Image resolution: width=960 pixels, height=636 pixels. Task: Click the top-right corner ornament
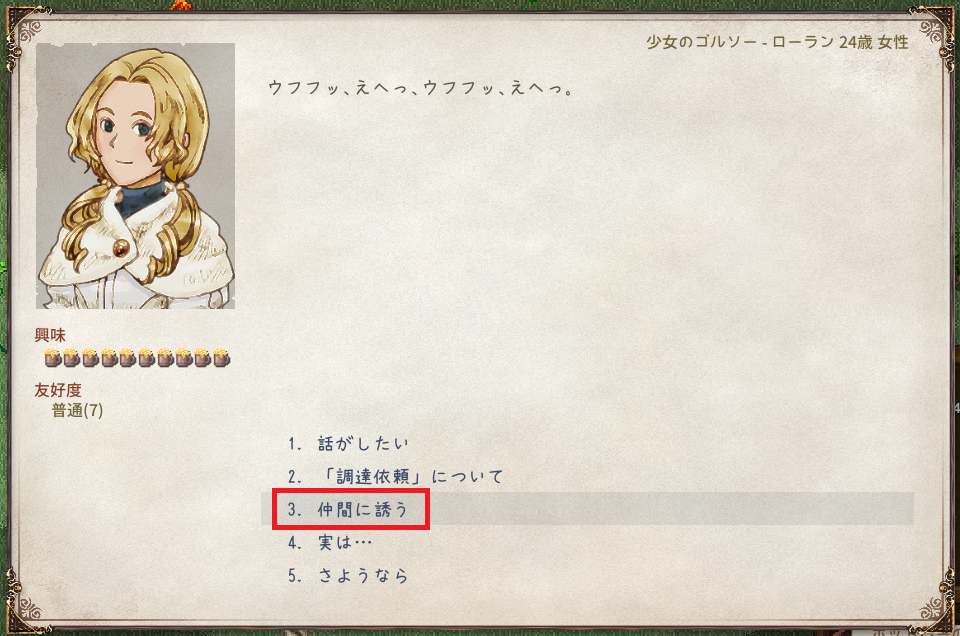pyautogui.click(x=932, y=32)
